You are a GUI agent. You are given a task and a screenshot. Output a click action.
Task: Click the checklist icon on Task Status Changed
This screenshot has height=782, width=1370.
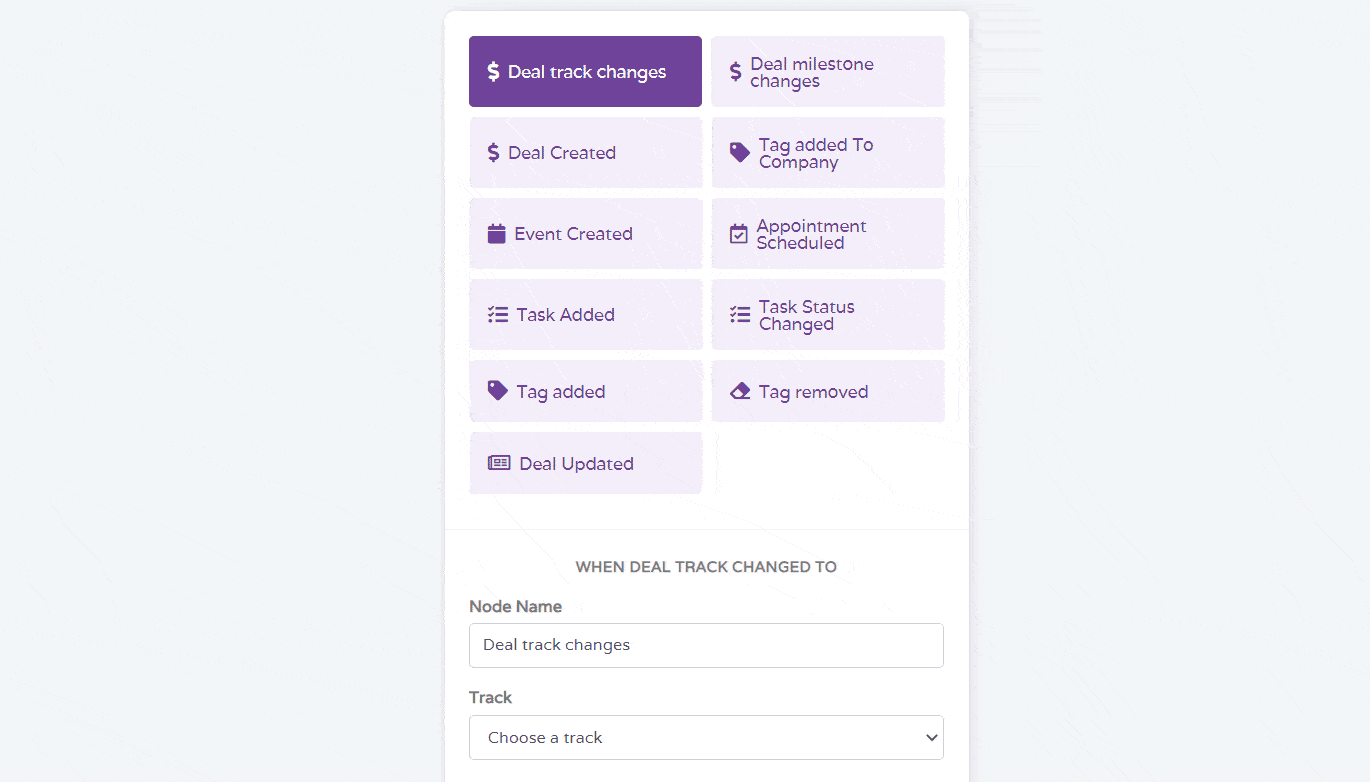point(739,314)
